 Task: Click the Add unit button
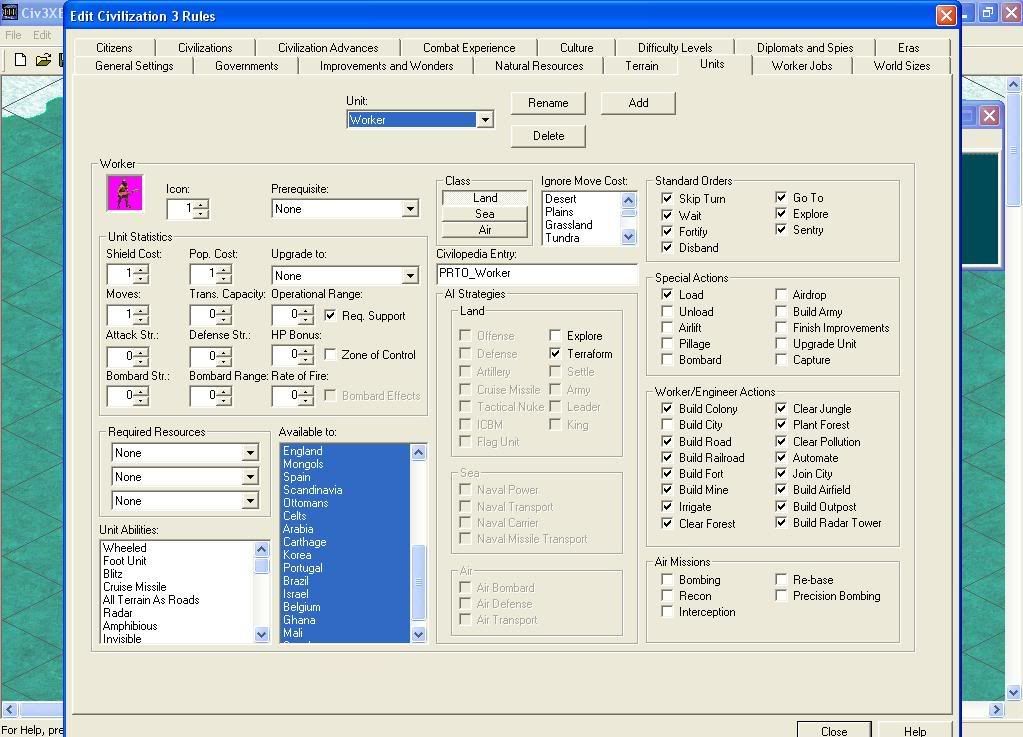[638, 103]
